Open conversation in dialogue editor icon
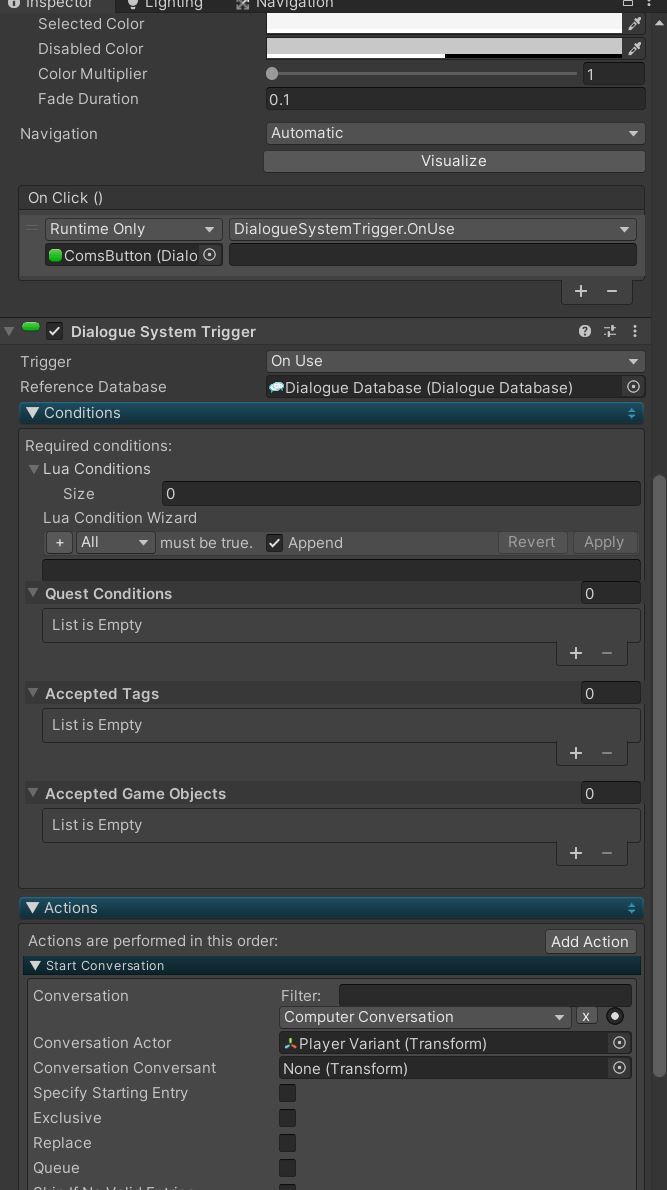This screenshot has height=1190, width=667. tap(615, 1016)
